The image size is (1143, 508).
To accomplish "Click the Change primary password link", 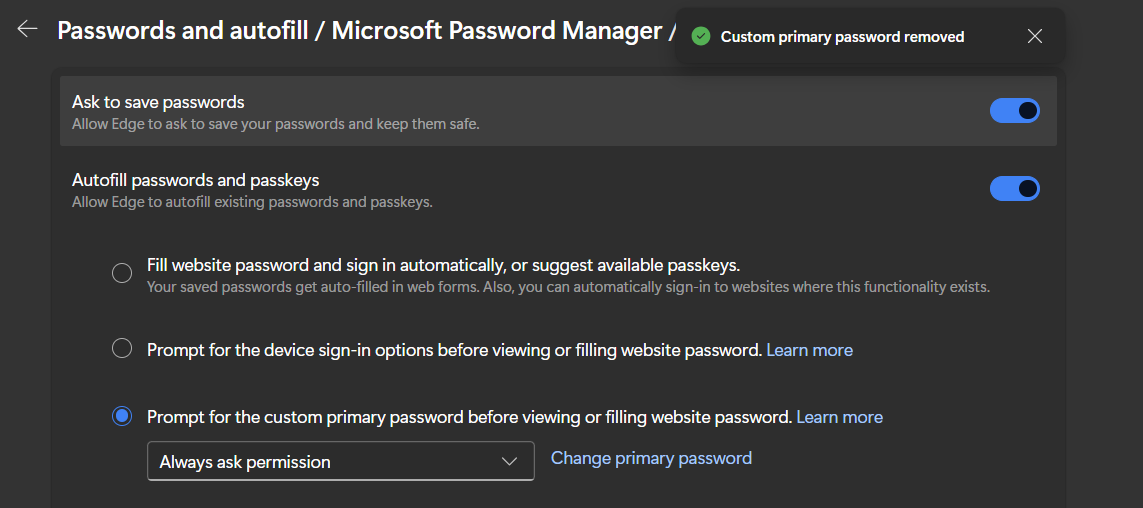I will coord(651,458).
